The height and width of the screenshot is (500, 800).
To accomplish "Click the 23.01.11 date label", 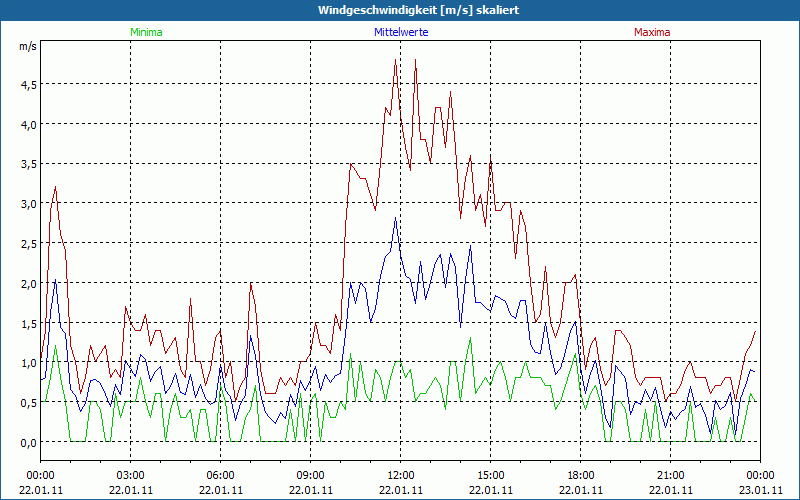I will (x=761, y=490).
